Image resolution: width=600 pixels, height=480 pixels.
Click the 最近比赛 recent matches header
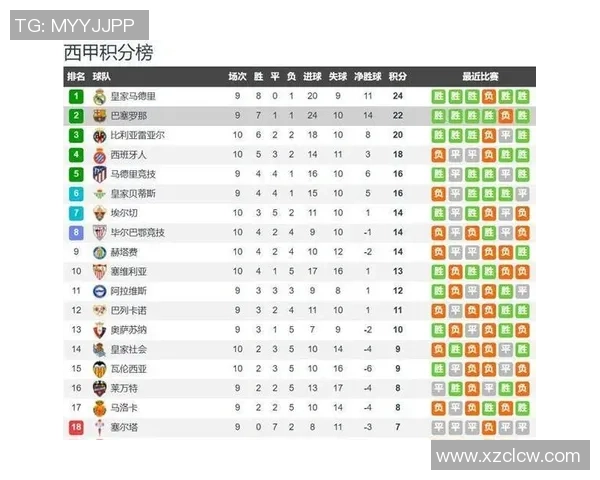click(x=480, y=76)
